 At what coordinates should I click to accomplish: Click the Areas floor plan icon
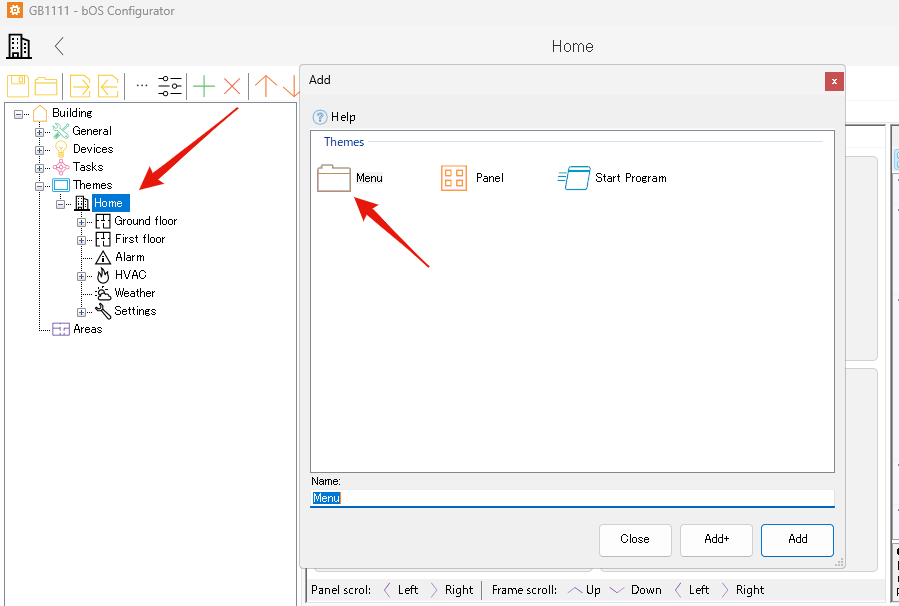click(x=61, y=329)
